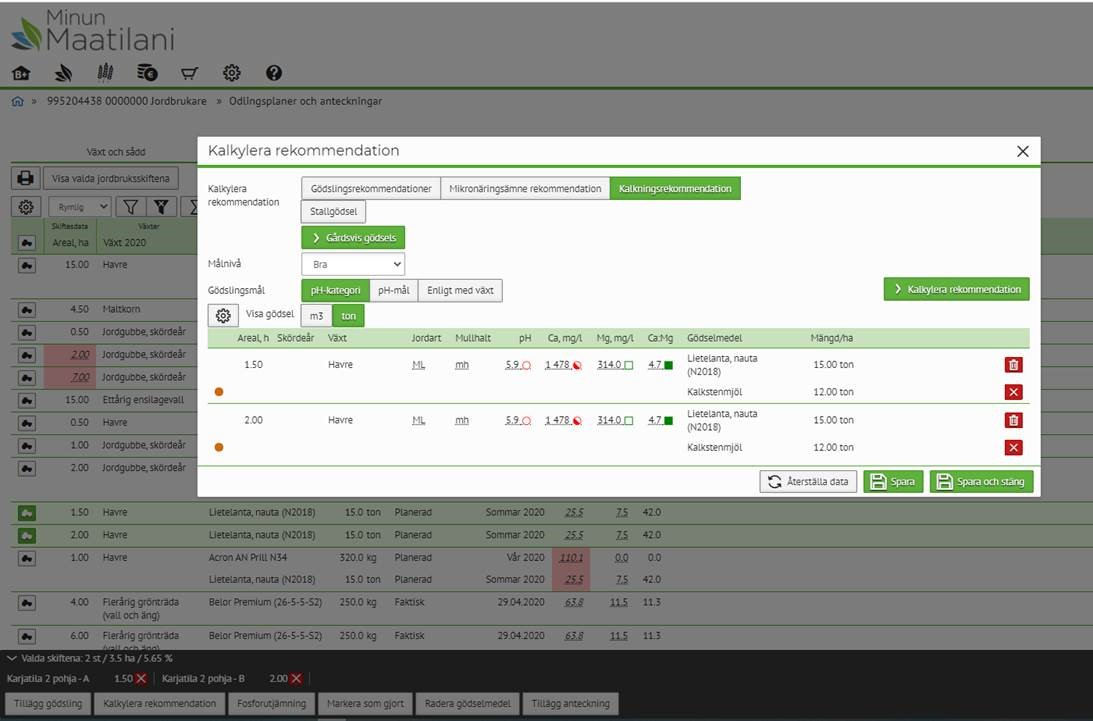Delete Lietelanta row with first trash icon
The width and height of the screenshot is (1093, 721).
pos(1013,365)
